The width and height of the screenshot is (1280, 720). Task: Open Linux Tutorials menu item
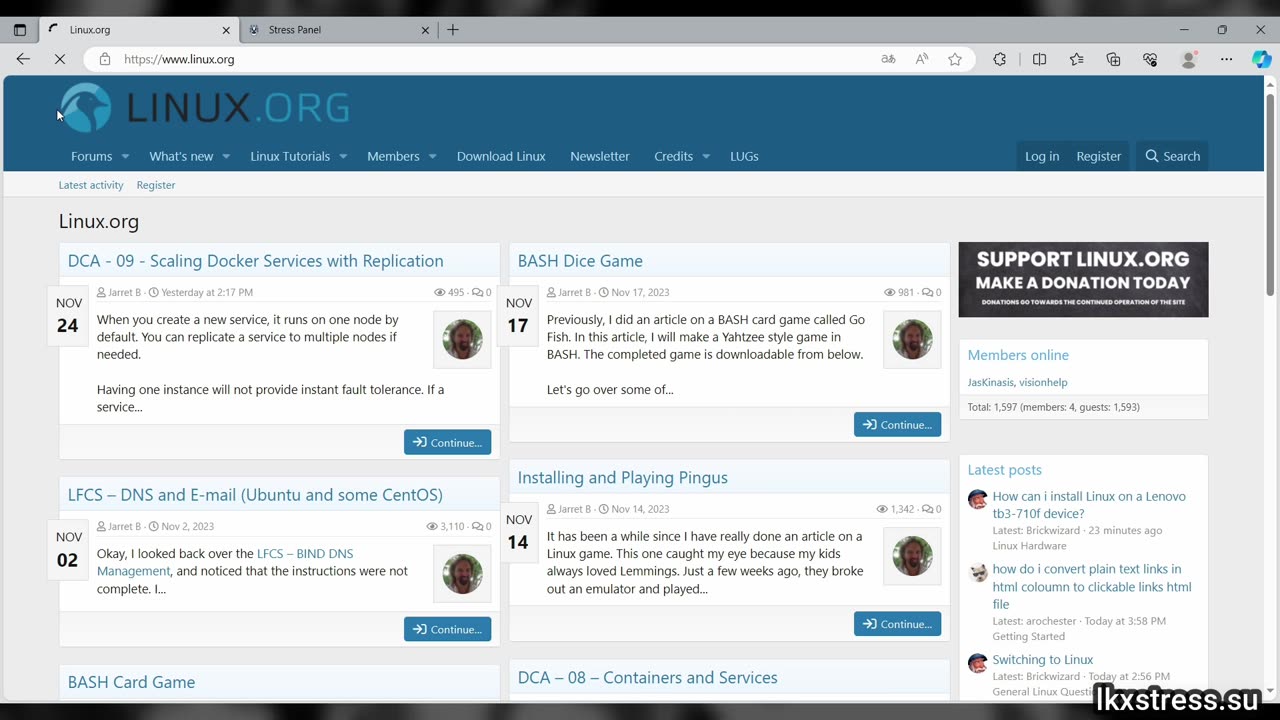pos(290,156)
